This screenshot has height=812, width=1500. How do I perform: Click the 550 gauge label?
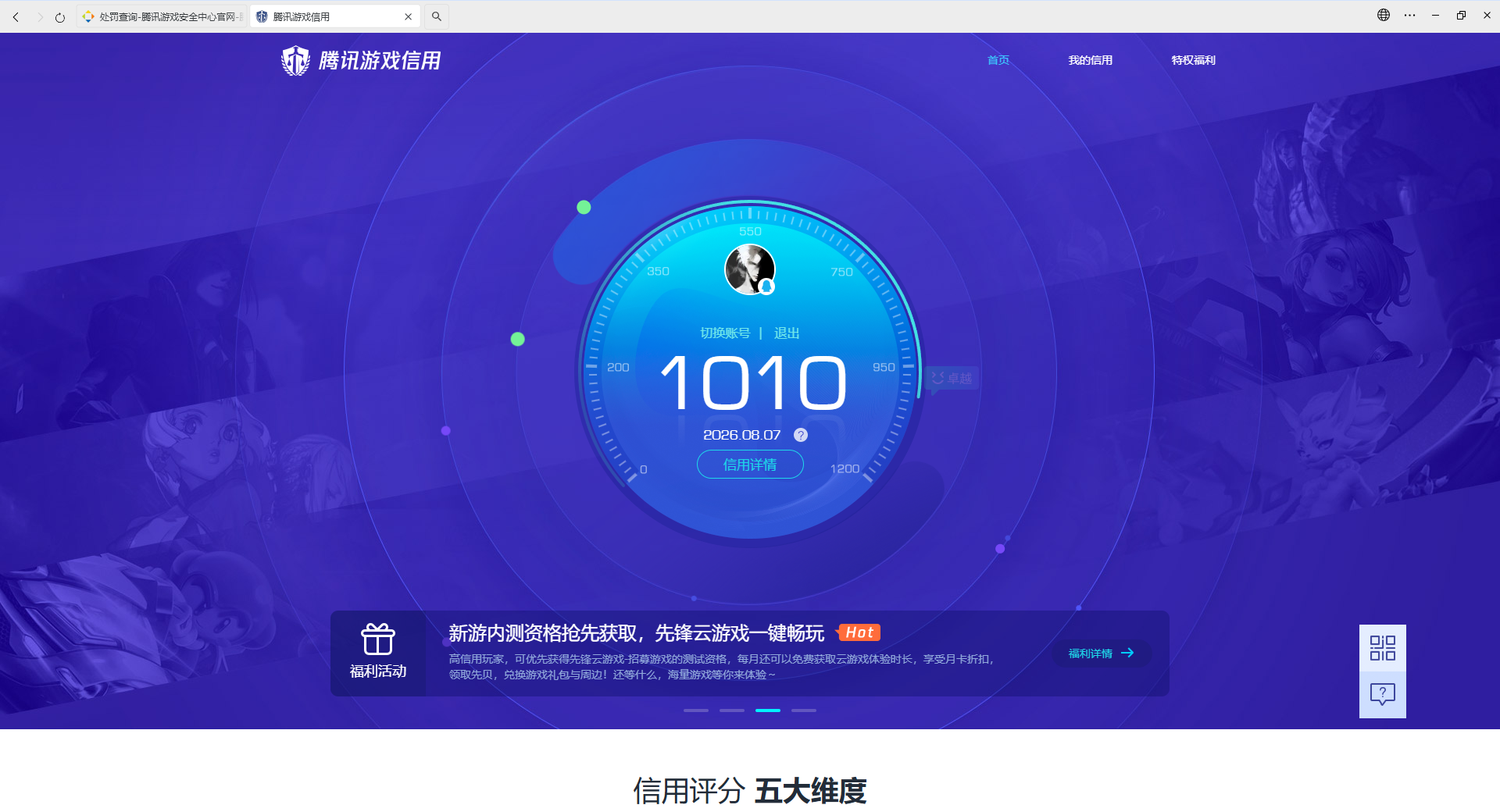pyautogui.click(x=750, y=231)
